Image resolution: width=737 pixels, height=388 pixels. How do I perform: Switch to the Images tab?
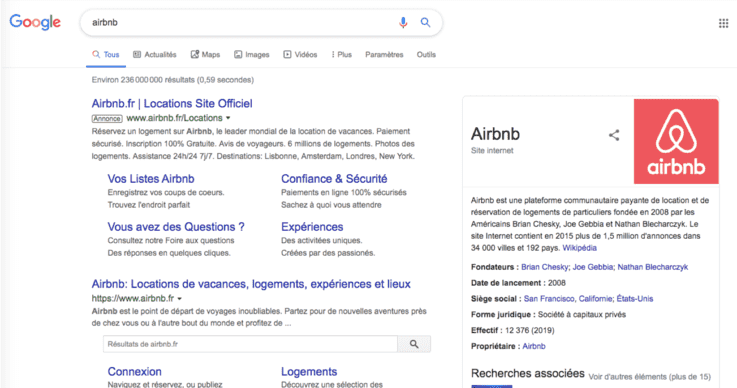pos(251,55)
